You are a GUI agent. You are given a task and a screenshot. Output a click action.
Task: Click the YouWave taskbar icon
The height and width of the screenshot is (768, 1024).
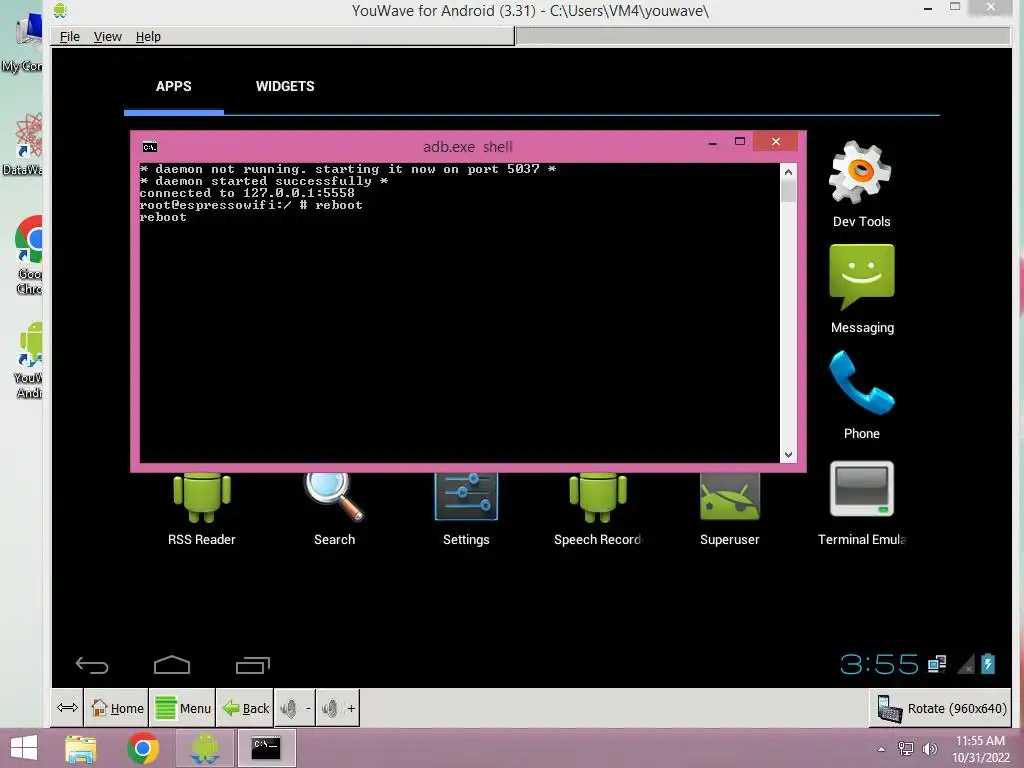point(205,748)
